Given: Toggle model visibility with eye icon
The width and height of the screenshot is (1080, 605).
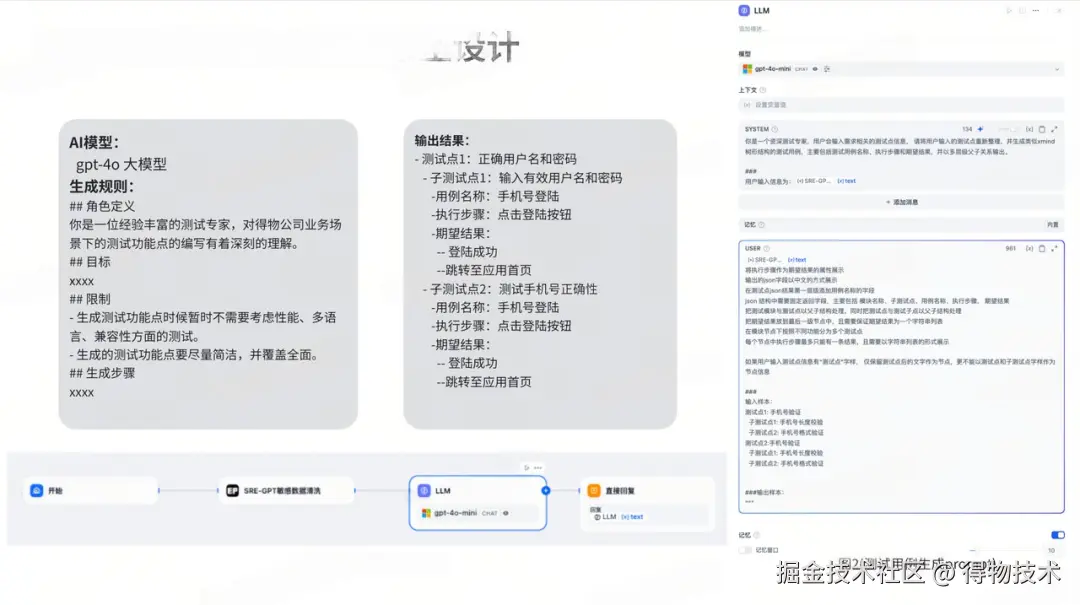Looking at the screenshot, I should [814, 68].
